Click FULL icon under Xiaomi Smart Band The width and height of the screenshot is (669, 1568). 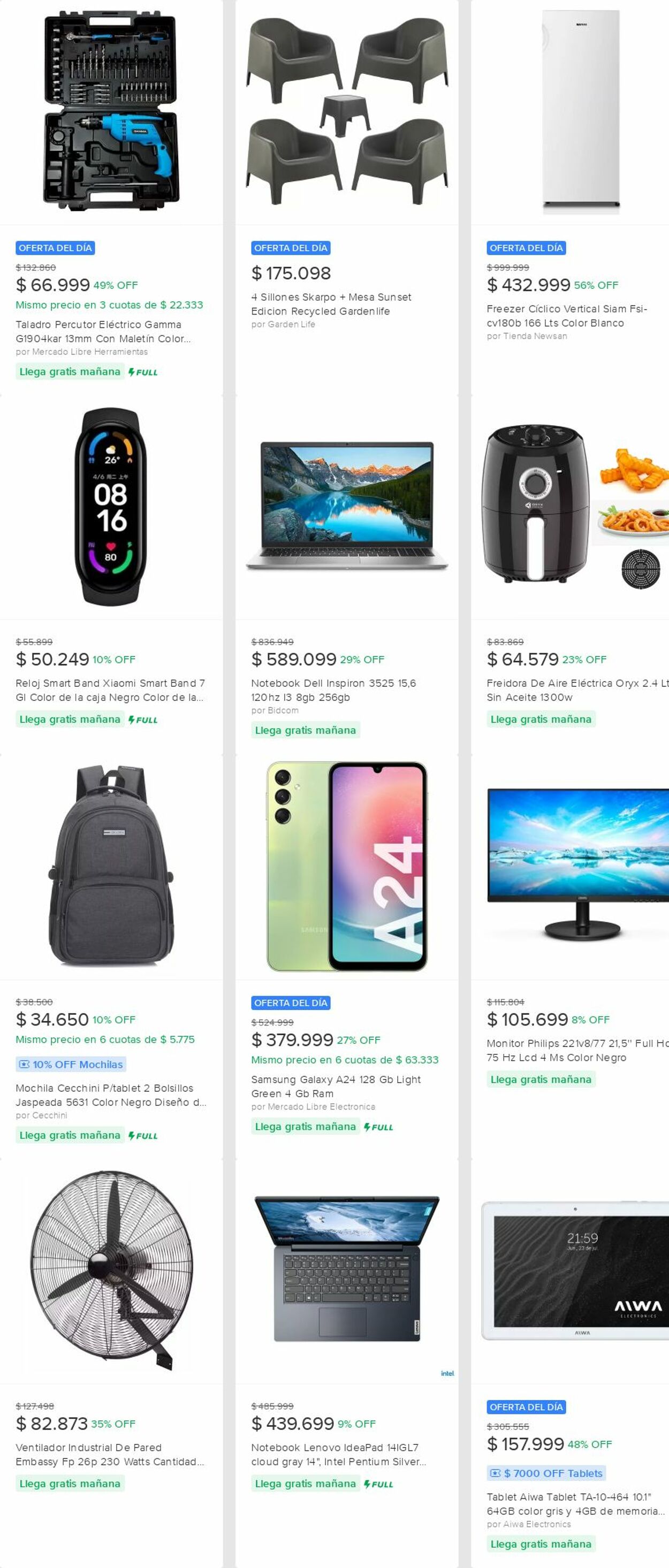click(143, 720)
